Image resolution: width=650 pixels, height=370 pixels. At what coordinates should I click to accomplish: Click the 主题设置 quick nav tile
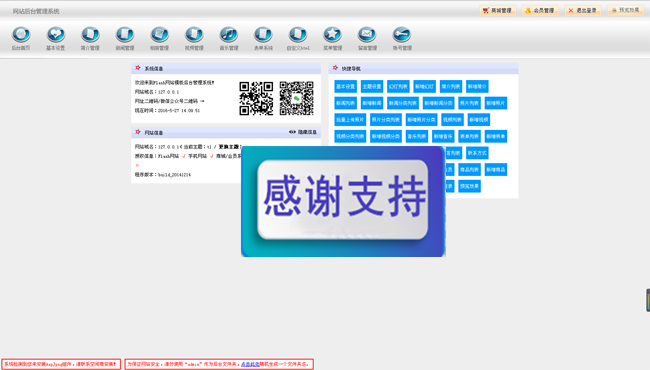point(372,87)
